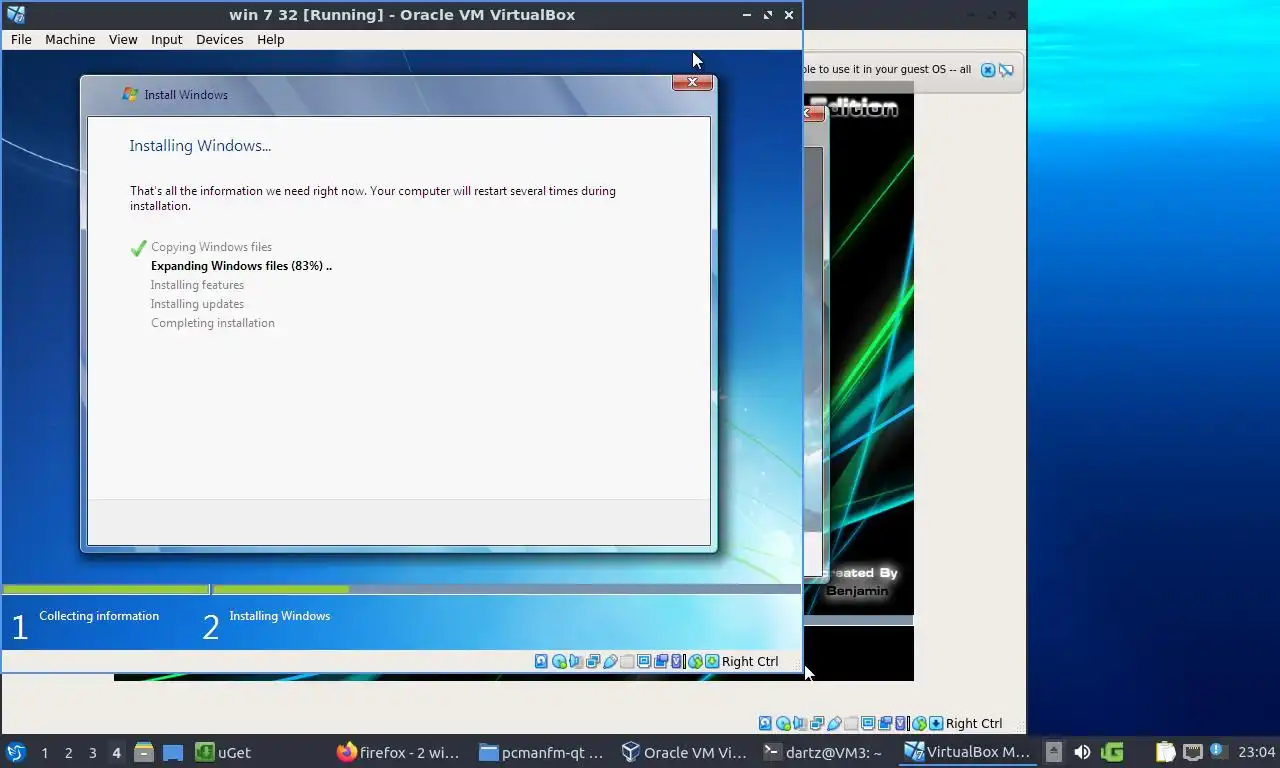Viewport: 1280px width, 768px height.
Task: Open the LXQt application menu
Action: 15,752
